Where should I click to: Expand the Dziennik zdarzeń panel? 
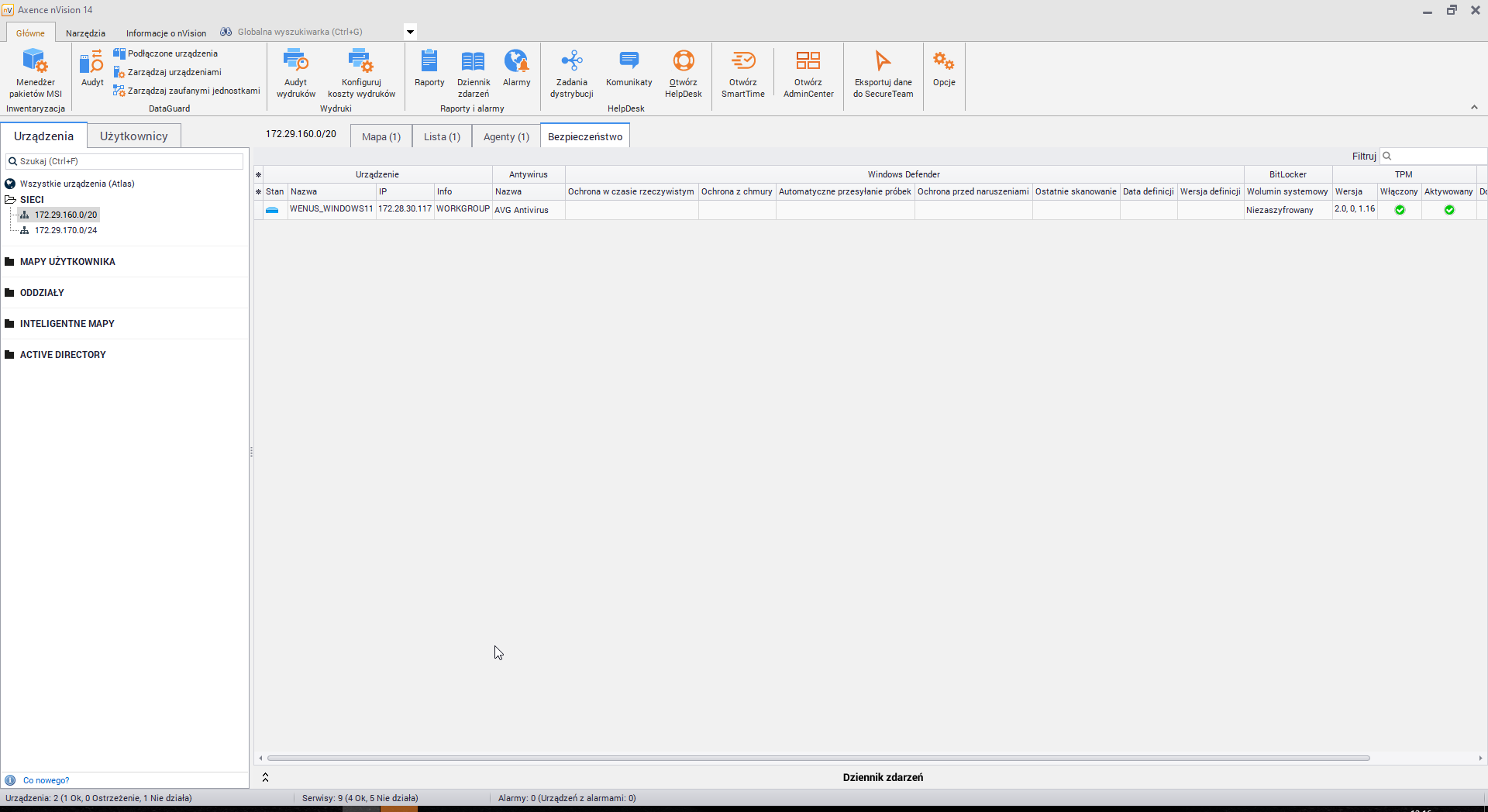point(265,777)
